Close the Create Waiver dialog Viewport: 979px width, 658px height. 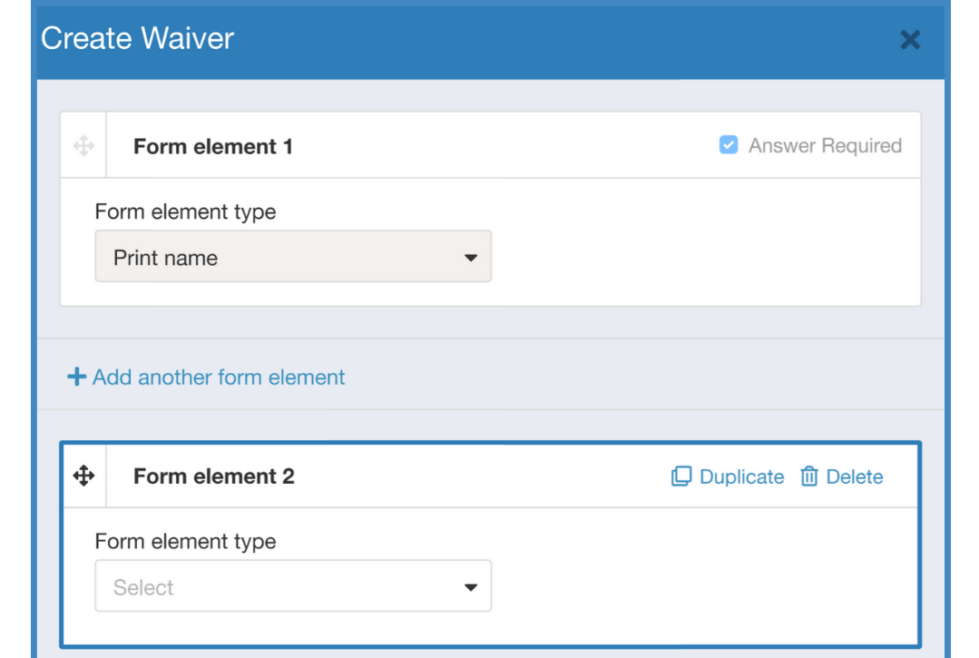910,40
